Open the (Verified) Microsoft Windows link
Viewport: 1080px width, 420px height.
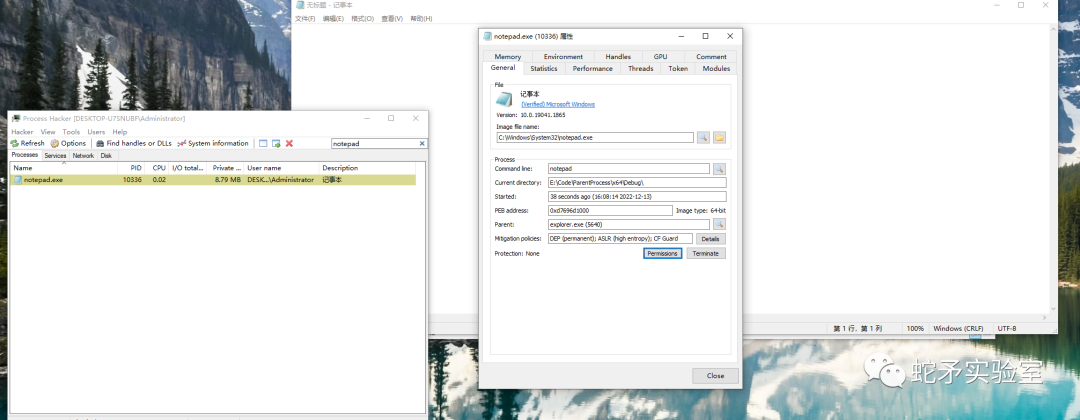(x=558, y=105)
